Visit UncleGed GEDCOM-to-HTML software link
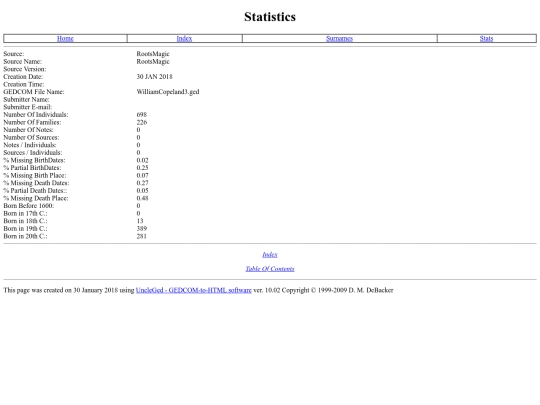The height and width of the screenshot is (405, 540). pos(194,290)
